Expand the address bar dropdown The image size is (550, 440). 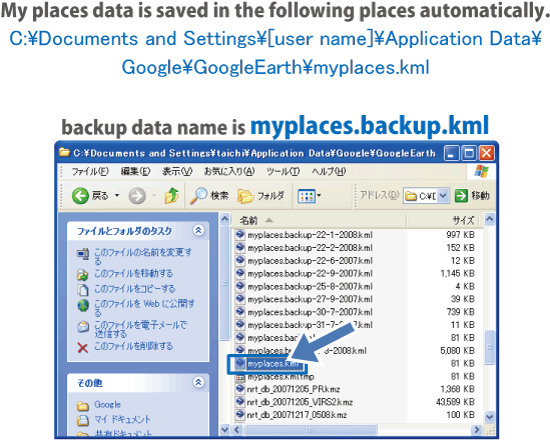pos(443,195)
